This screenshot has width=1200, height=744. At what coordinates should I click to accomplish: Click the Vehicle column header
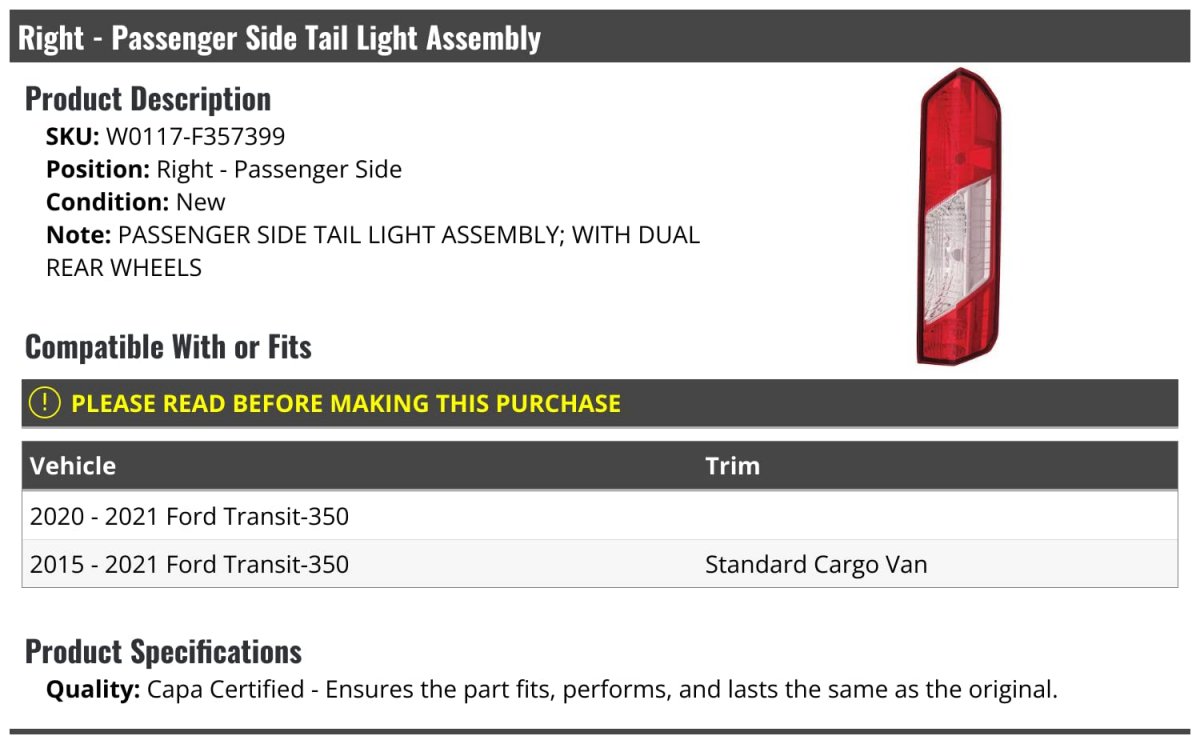tap(73, 466)
